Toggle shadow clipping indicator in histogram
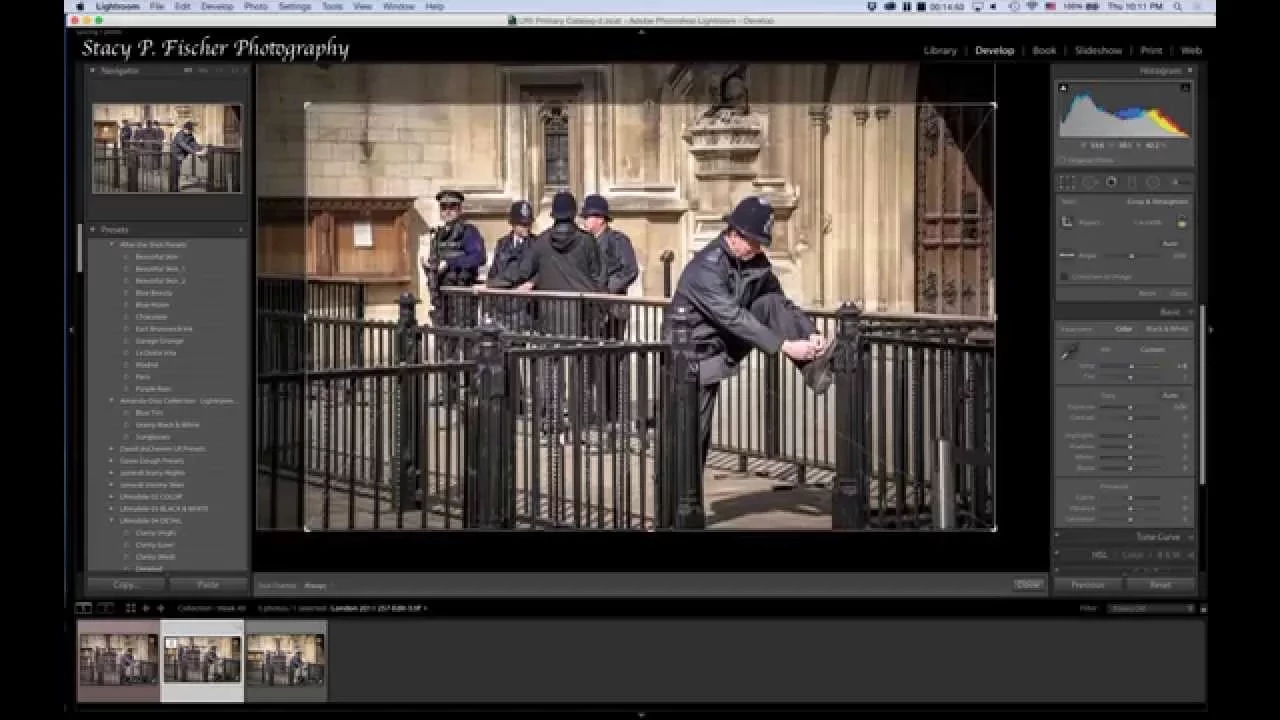Screen dimensions: 1280x720 (x=1063, y=88)
